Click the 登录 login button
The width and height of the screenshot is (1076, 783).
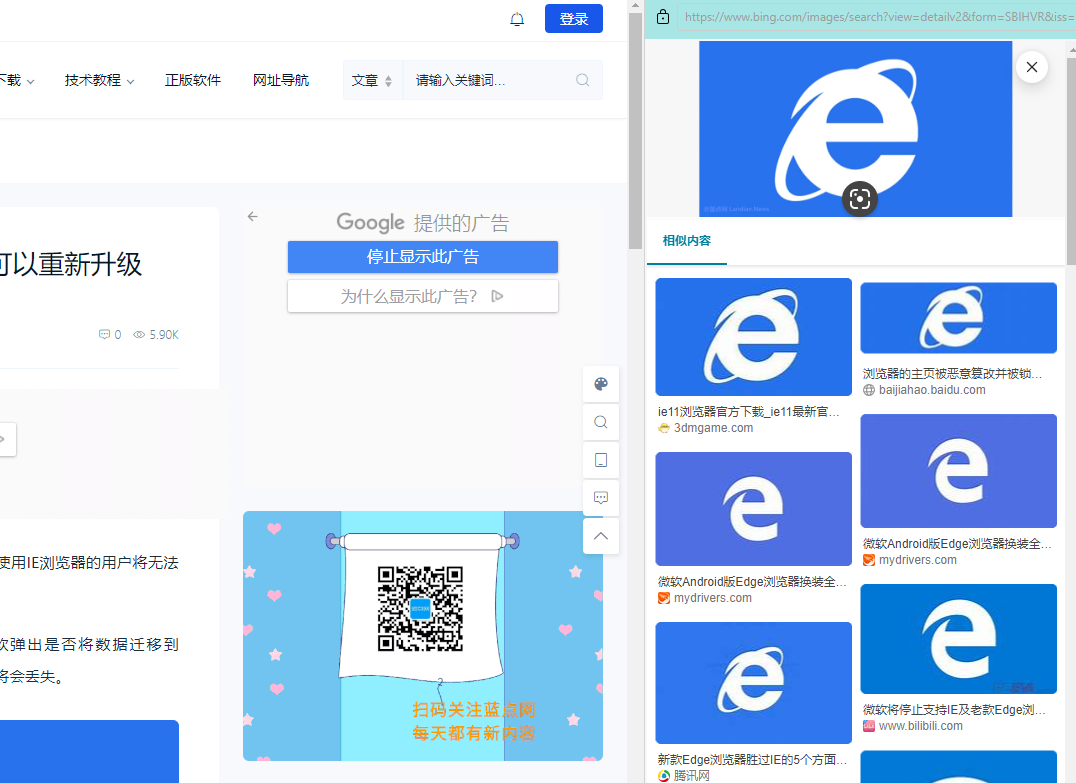[574, 19]
